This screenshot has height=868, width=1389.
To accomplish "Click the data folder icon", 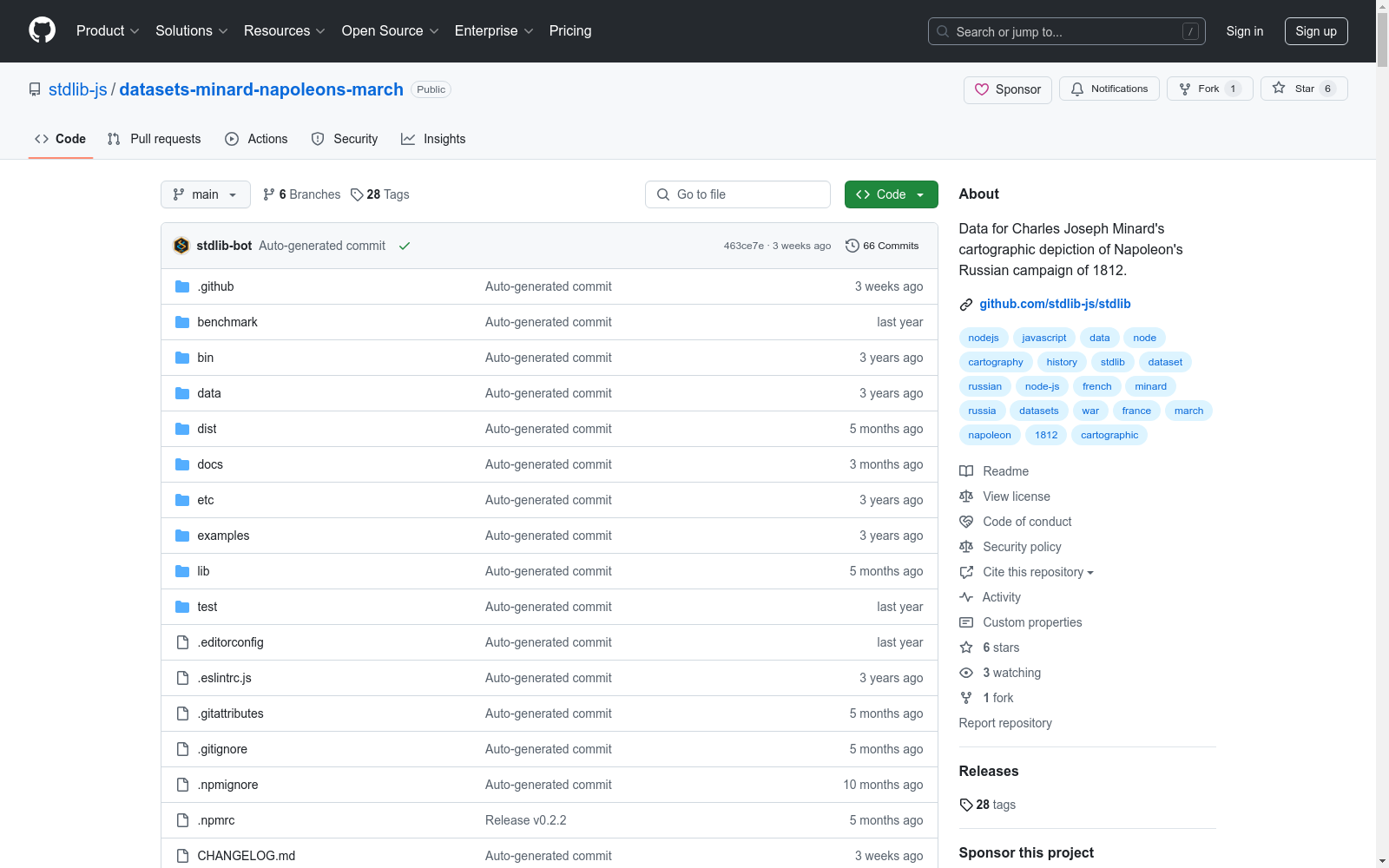I will point(182,393).
